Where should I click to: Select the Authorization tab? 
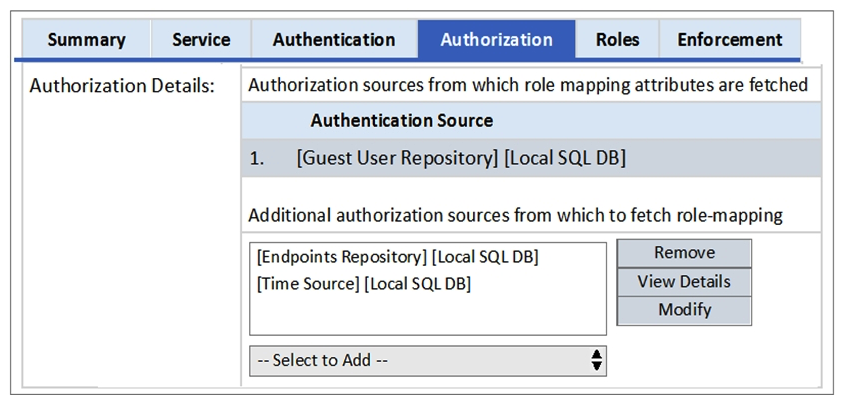497,39
